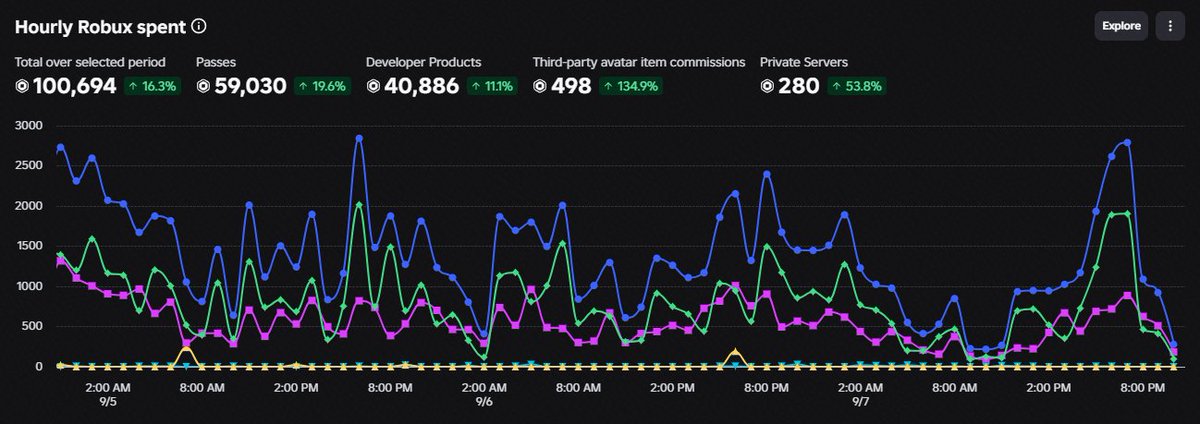The width and height of the screenshot is (1200, 424).
Task: Open the Explore button
Action: point(1121,26)
